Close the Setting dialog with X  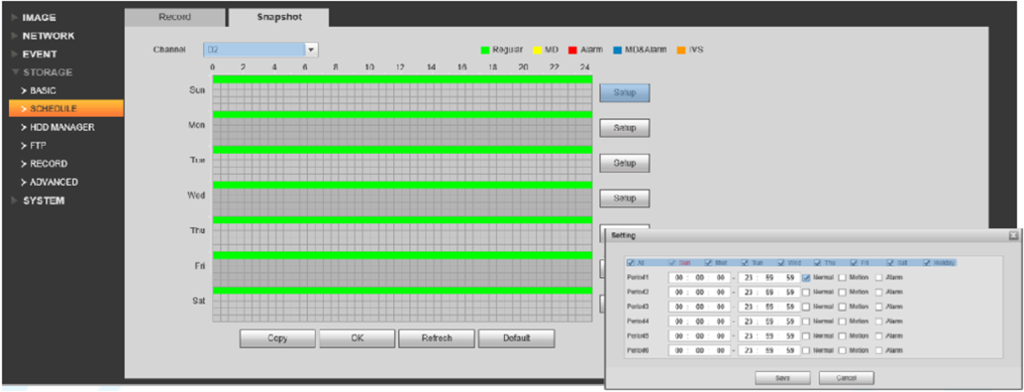1014,235
